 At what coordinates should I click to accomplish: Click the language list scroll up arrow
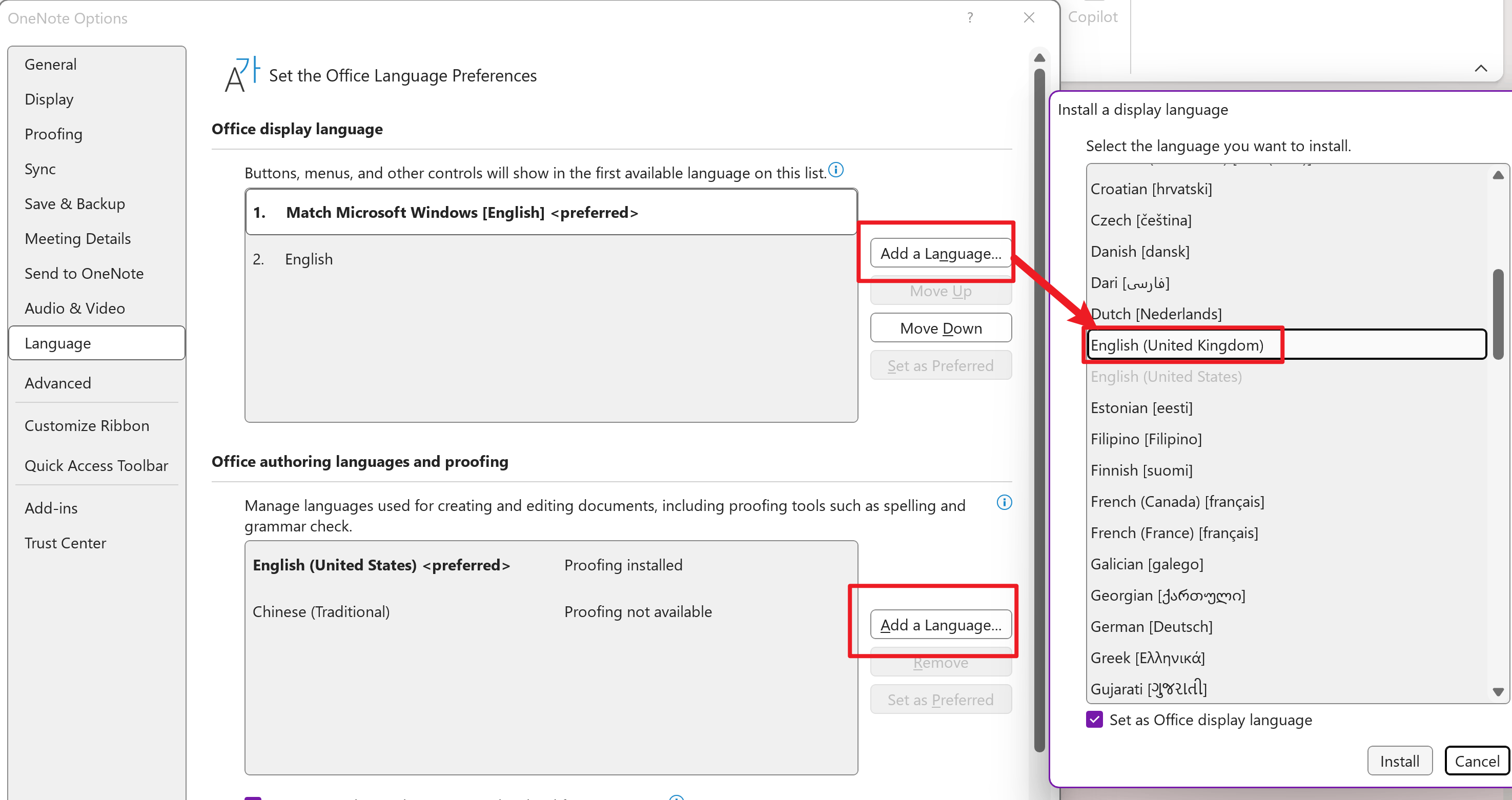[x=1498, y=175]
